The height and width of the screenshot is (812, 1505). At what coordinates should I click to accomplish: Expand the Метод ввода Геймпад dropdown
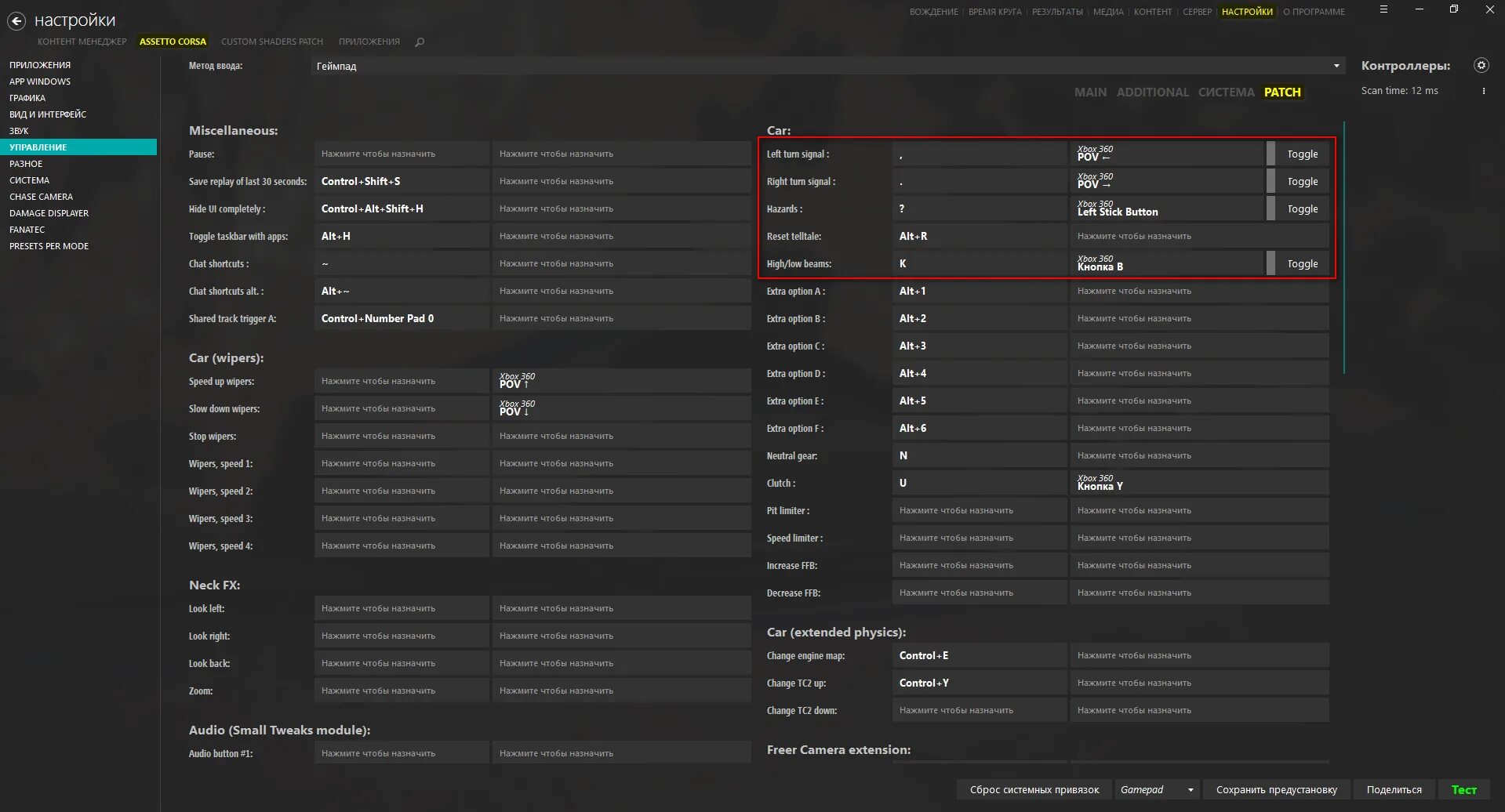click(x=1336, y=66)
